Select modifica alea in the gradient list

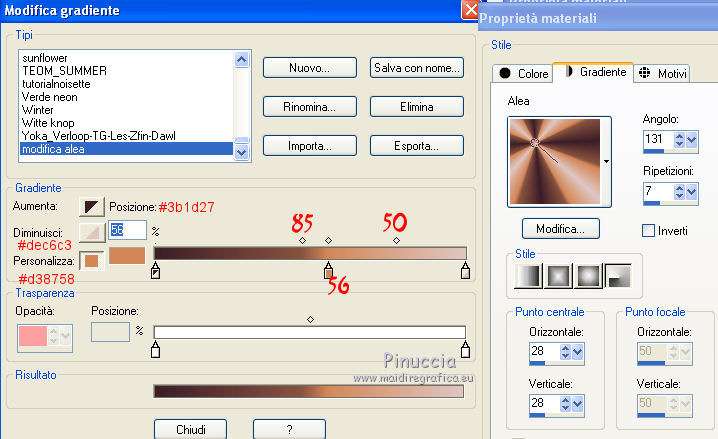(126, 149)
